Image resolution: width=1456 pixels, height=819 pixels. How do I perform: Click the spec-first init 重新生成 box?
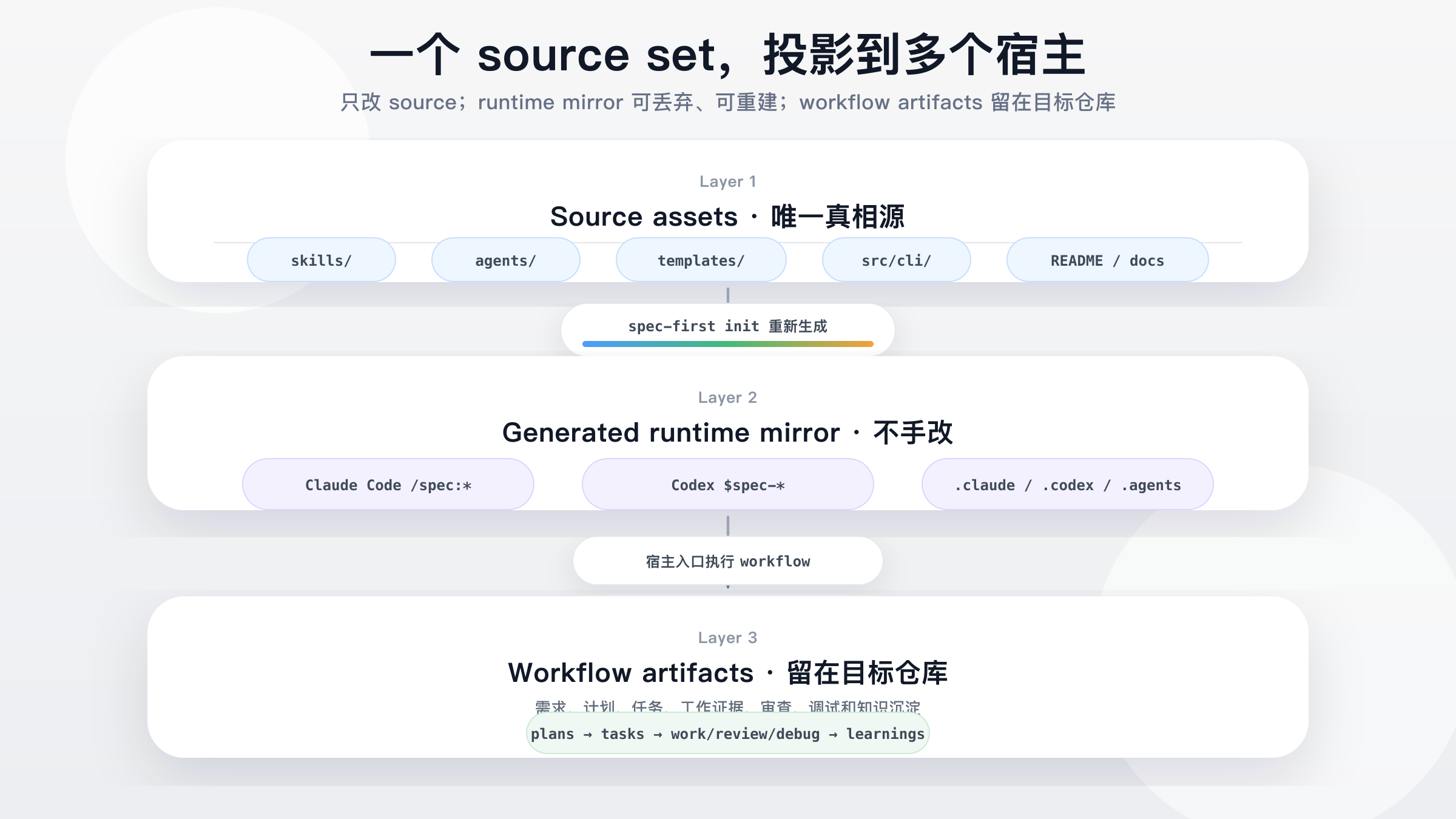[x=728, y=329]
